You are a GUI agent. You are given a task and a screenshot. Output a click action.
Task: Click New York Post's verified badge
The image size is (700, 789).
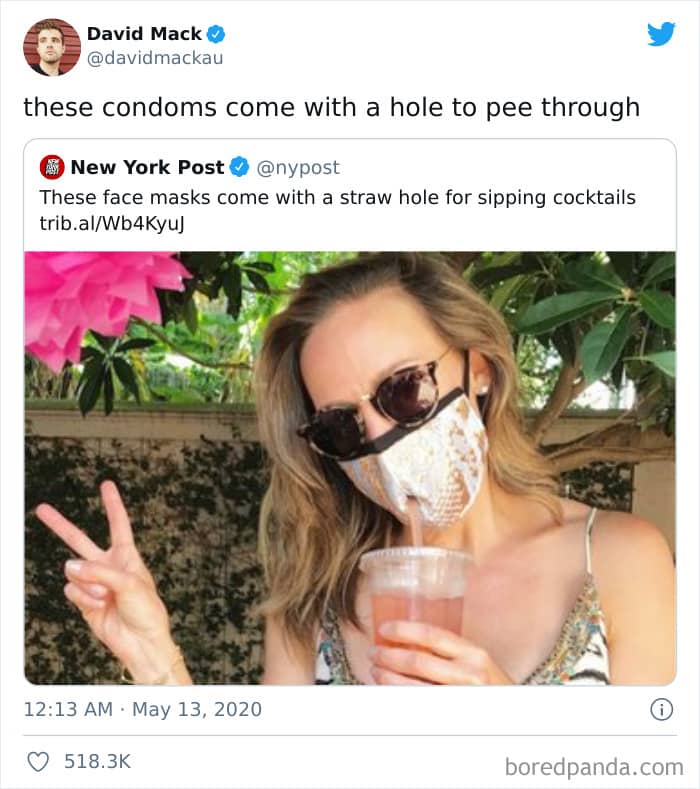[x=240, y=167]
